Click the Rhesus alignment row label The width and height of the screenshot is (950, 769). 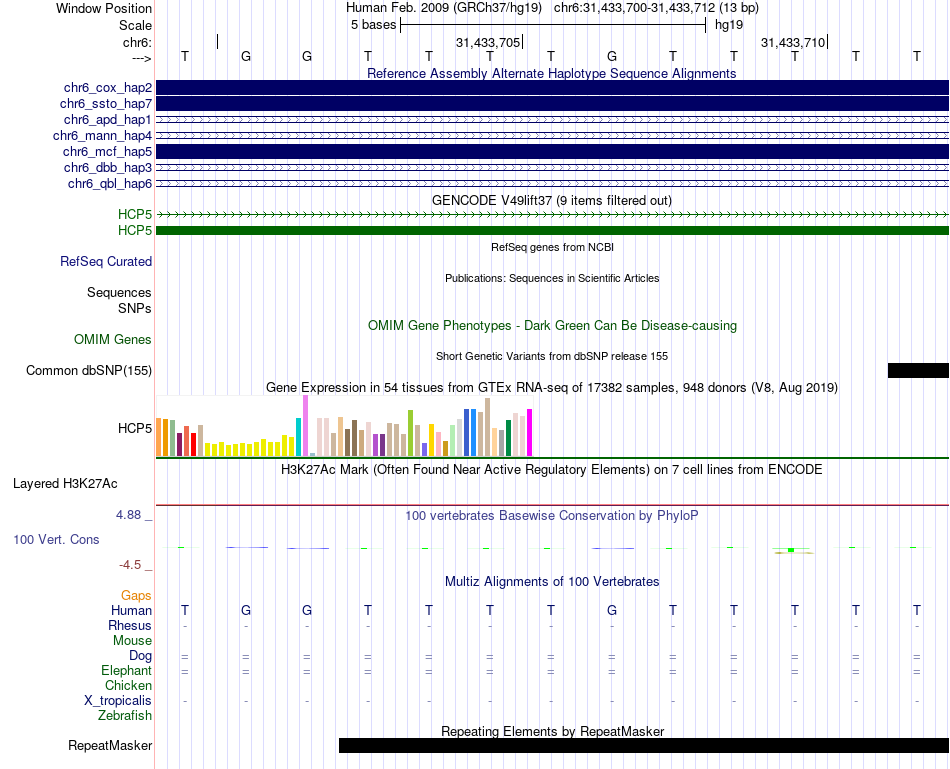(x=130, y=625)
